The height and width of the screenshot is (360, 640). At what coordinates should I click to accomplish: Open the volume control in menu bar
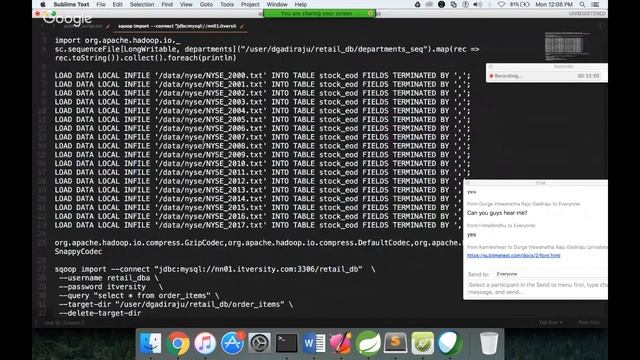tap(478, 4)
